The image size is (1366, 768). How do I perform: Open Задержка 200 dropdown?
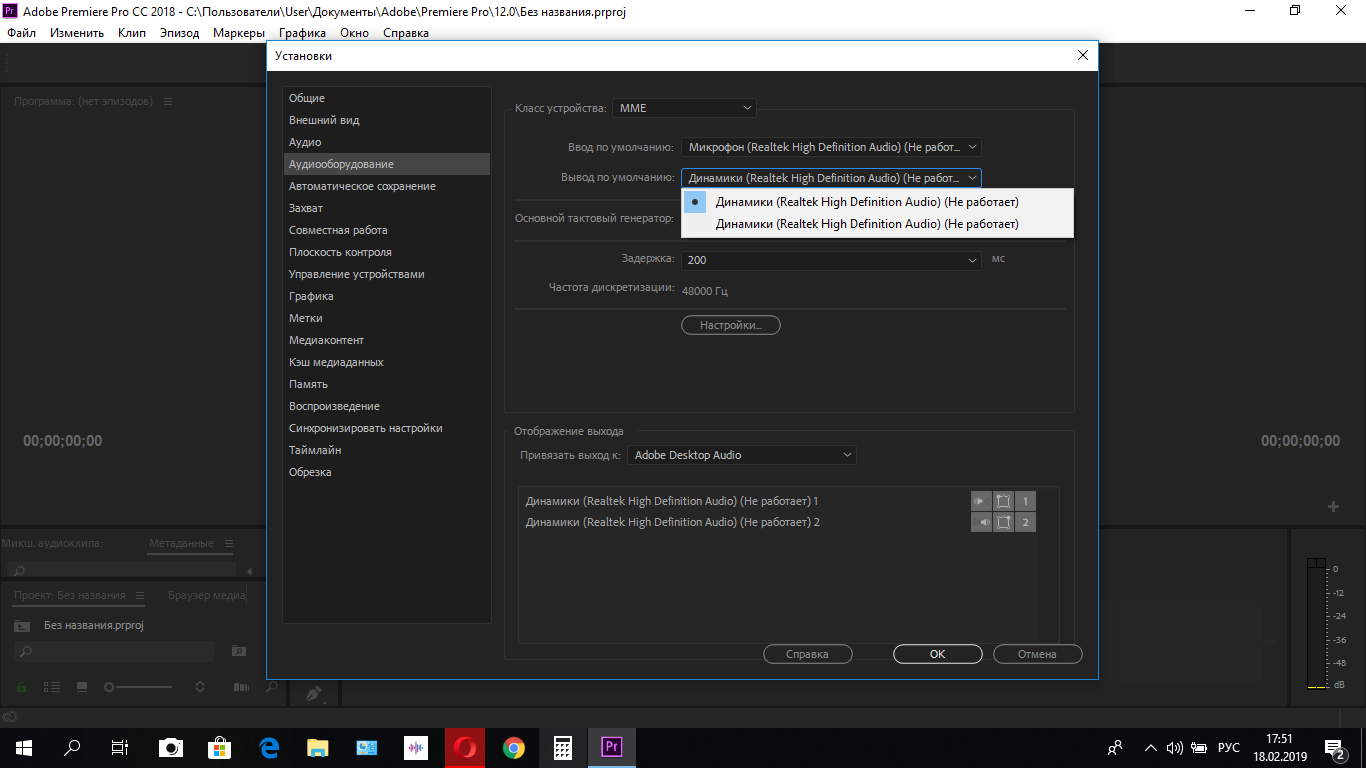832,260
